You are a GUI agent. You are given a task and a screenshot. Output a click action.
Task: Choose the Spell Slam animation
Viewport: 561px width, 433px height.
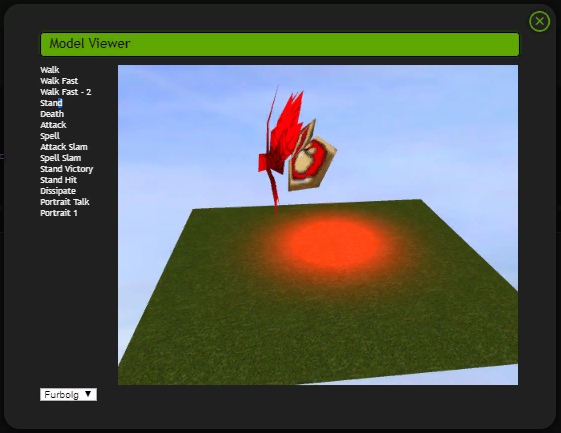point(61,158)
